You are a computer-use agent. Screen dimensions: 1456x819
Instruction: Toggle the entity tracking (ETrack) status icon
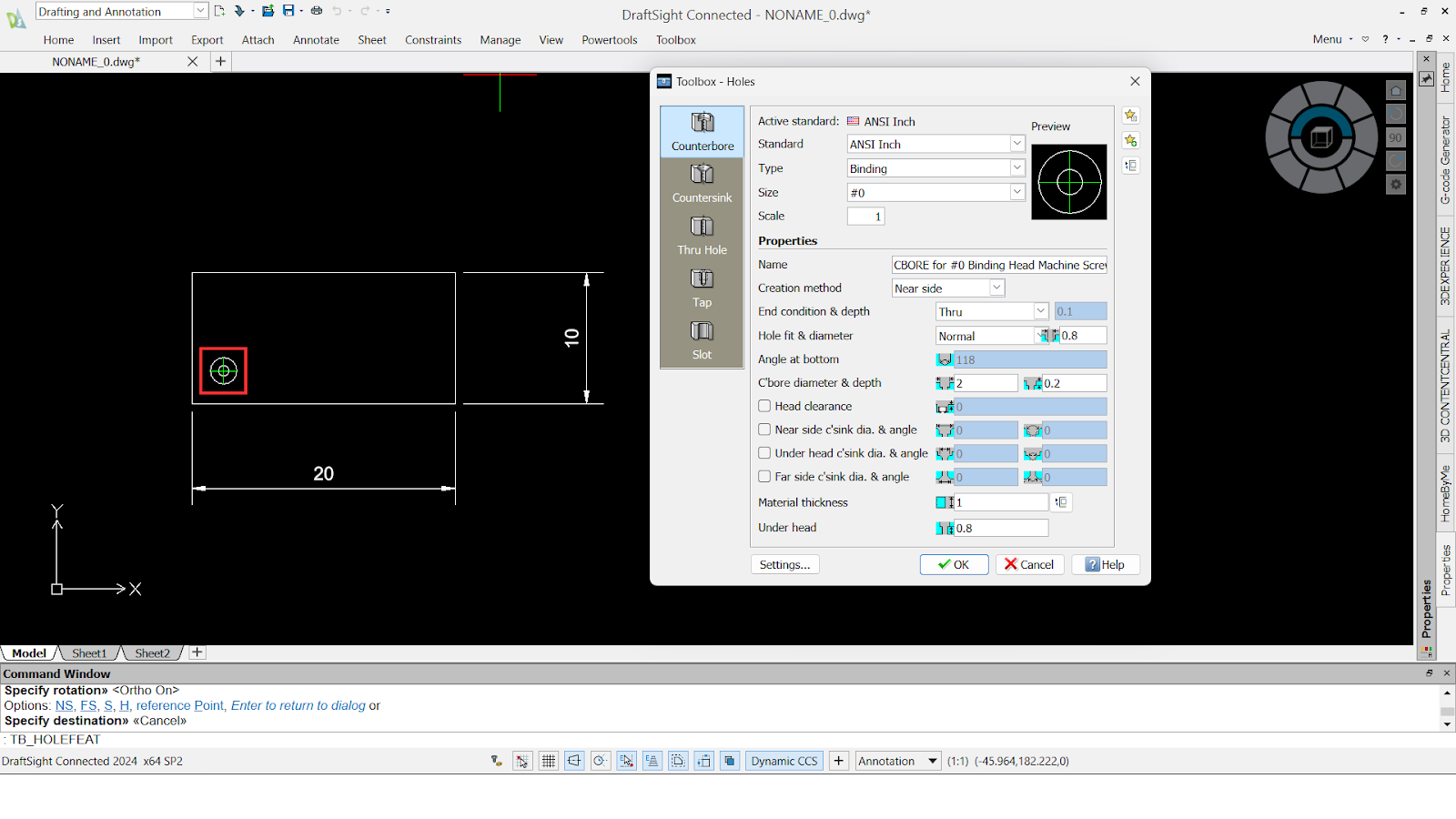(x=652, y=761)
